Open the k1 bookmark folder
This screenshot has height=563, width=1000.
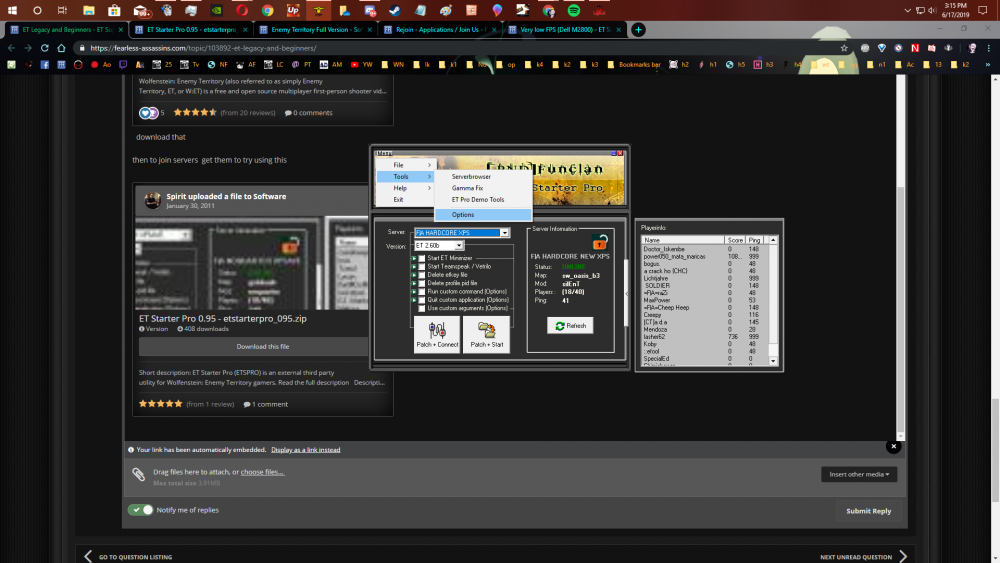click(x=448, y=64)
